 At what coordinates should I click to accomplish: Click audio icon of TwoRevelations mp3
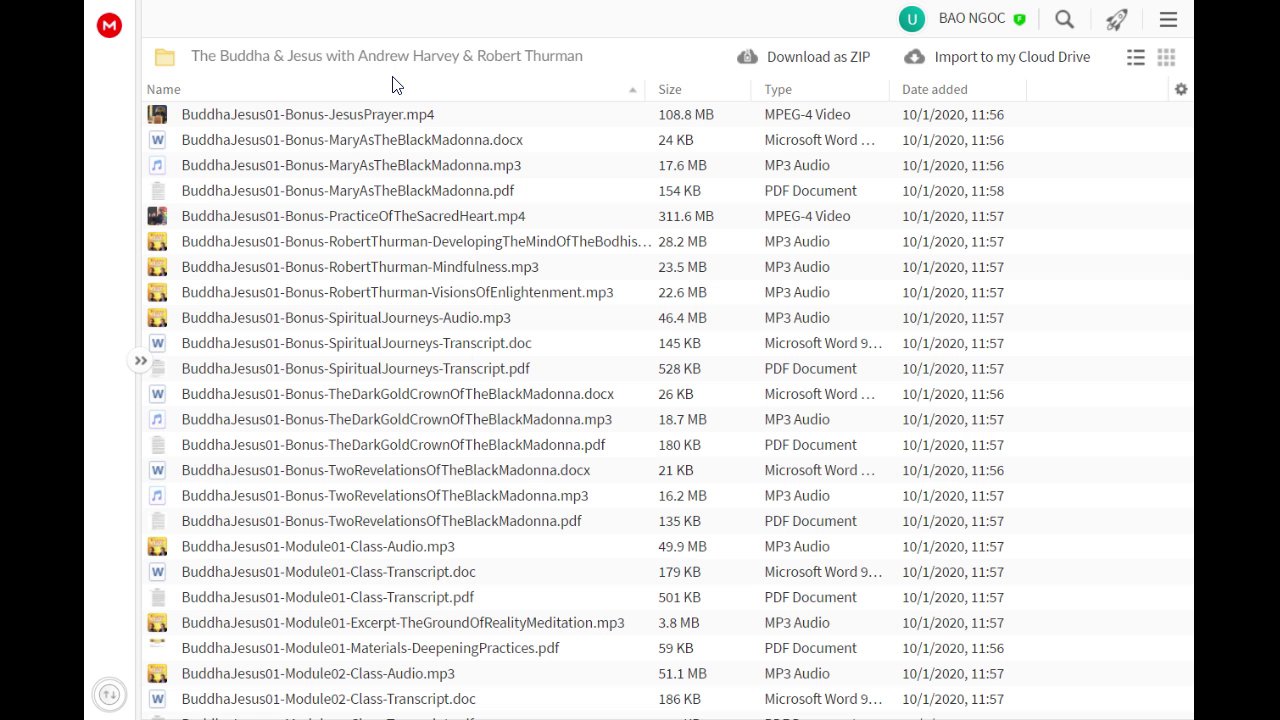click(157, 495)
